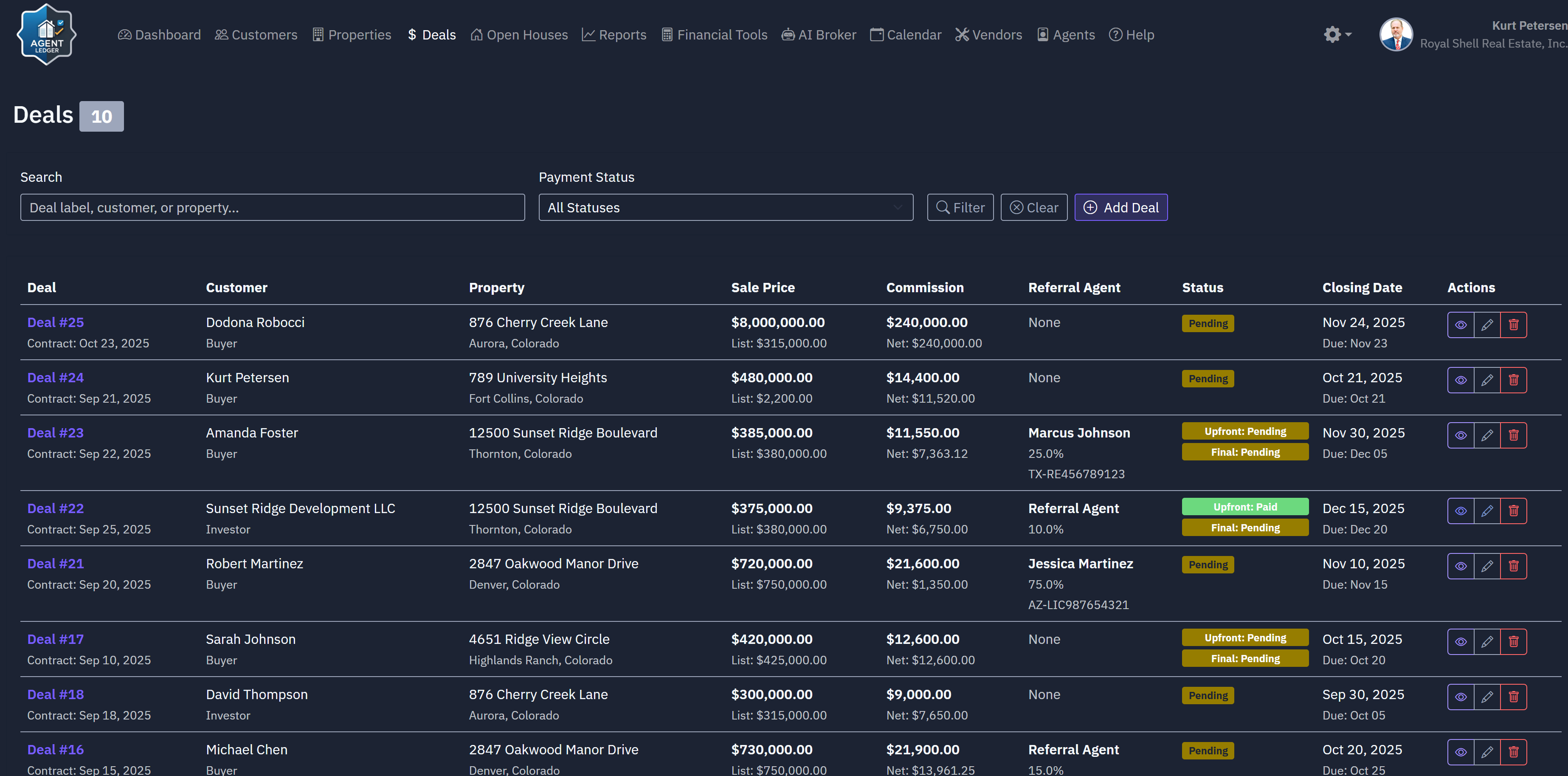Click the Upfront: Paid status badge on Deal #22
1568x776 pixels.
point(1245,506)
